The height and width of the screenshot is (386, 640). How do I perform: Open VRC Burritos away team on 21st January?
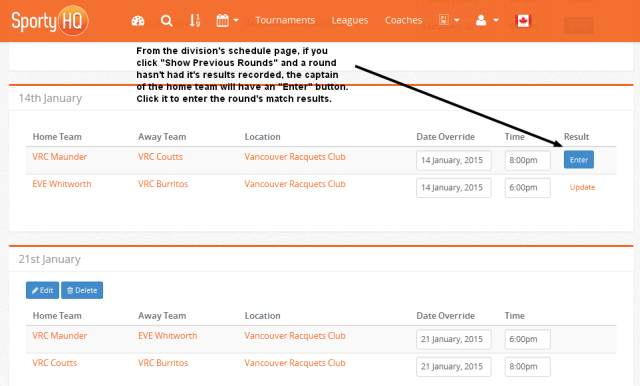pos(163,363)
